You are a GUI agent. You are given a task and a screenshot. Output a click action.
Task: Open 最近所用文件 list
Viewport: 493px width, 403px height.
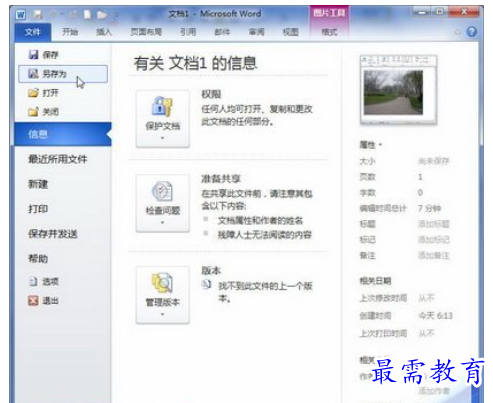(x=57, y=159)
